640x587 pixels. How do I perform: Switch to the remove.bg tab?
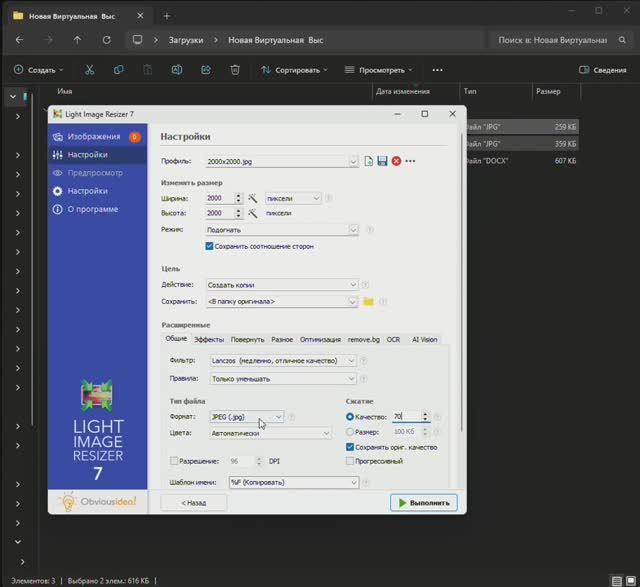[x=364, y=339]
